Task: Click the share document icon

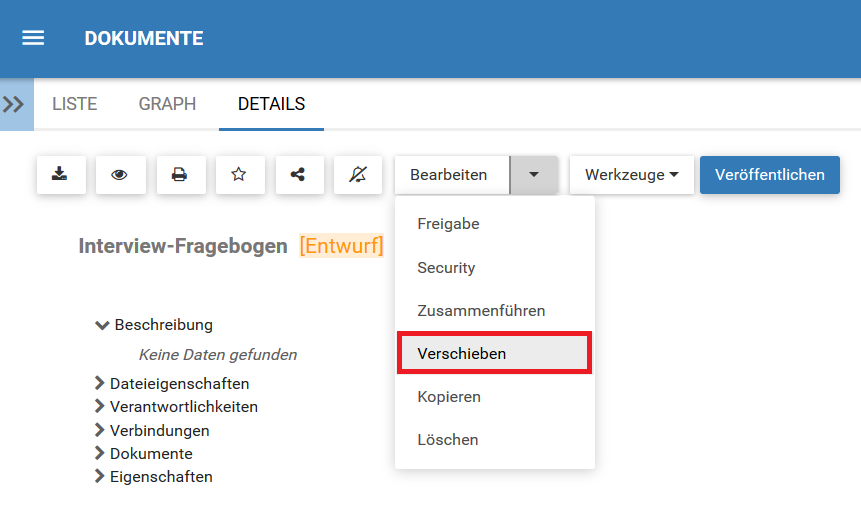Action: click(298, 175)
